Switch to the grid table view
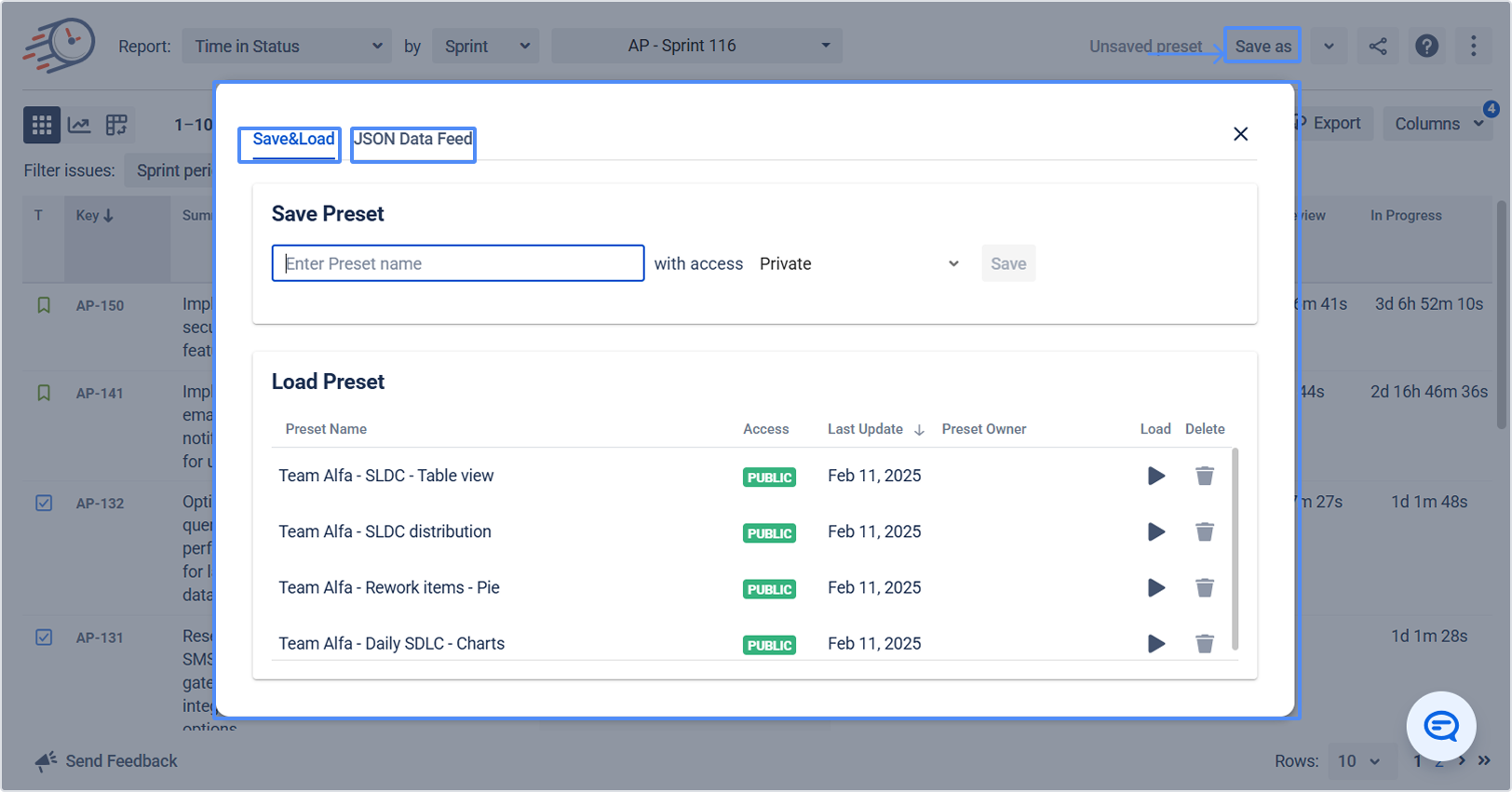Image resolution: width=1512 pixels, height=792 pixels. coord(42,125)
